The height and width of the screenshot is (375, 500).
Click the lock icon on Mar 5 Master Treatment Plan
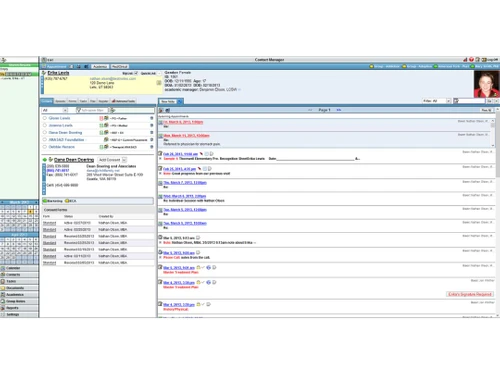(198, 267)
